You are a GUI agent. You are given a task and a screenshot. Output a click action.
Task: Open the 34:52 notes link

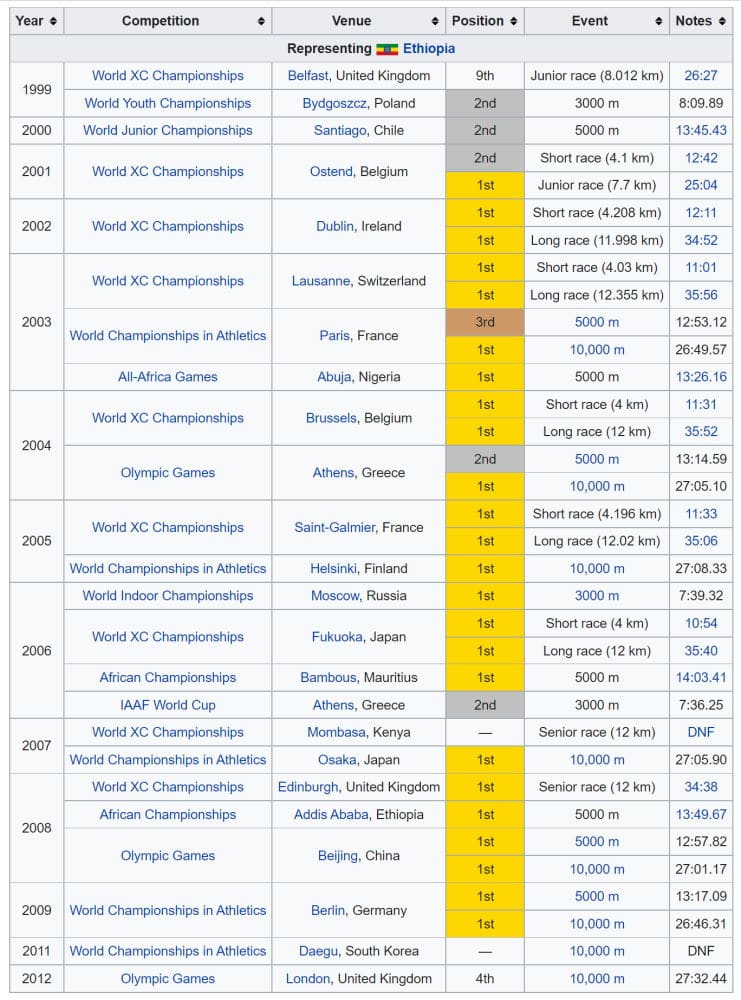point(701,240)
